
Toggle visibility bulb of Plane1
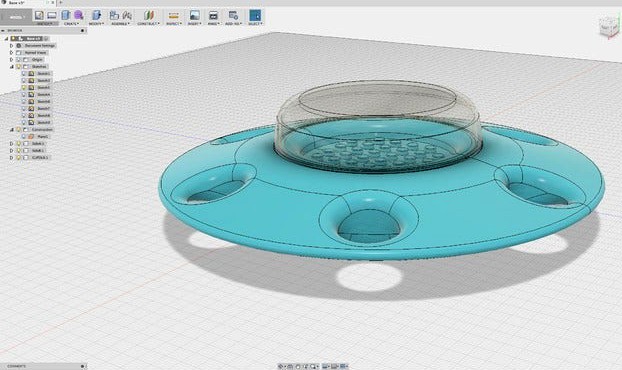tap(24, 136)
